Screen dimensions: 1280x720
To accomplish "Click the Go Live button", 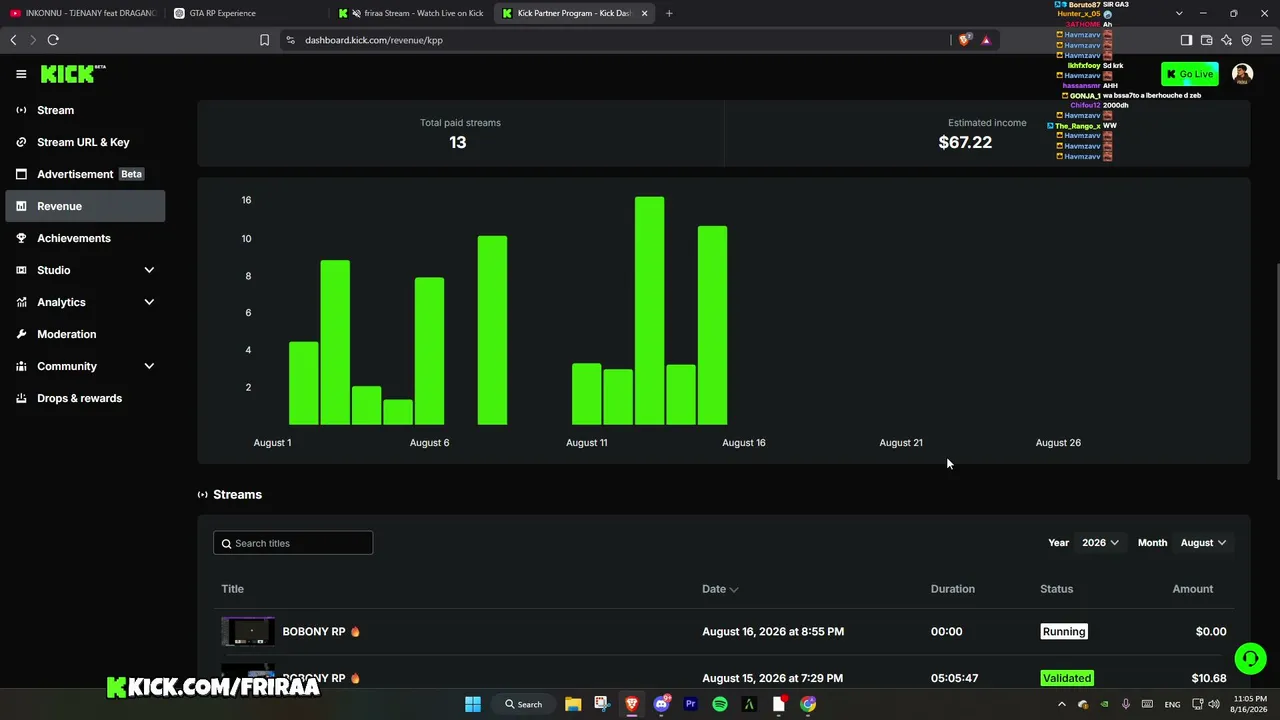I will 1190,74.
